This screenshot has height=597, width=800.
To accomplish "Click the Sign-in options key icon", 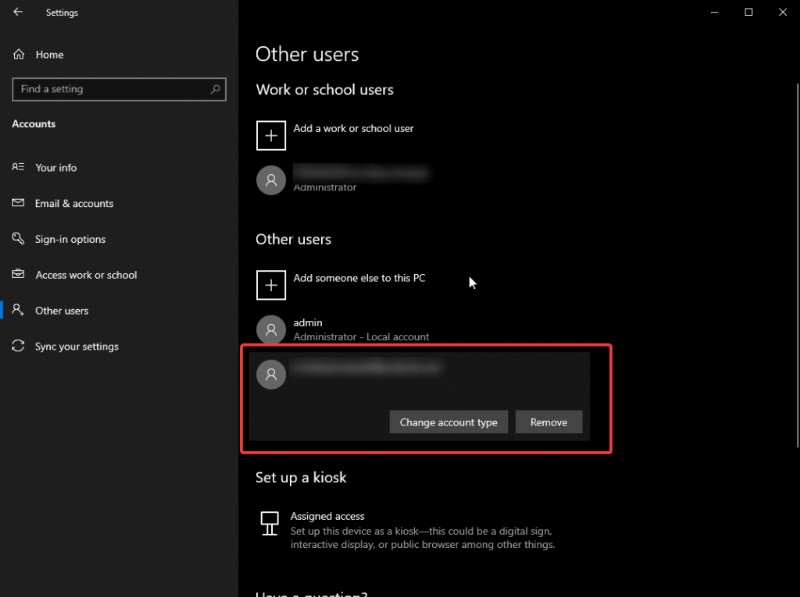I will point(17,239).
